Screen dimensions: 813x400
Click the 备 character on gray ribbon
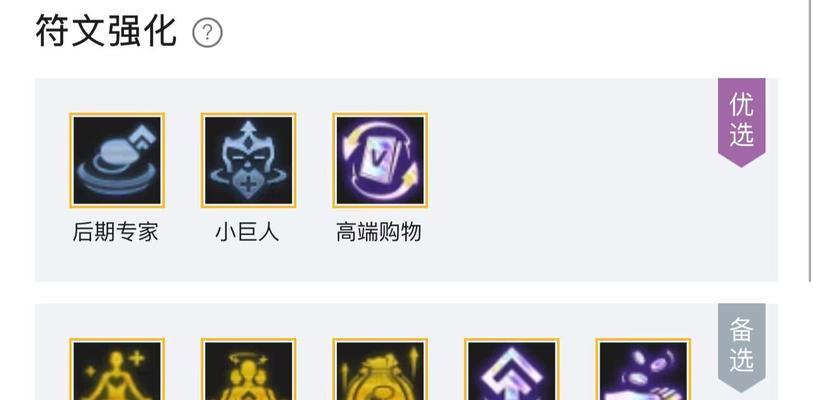coord(741,330)
